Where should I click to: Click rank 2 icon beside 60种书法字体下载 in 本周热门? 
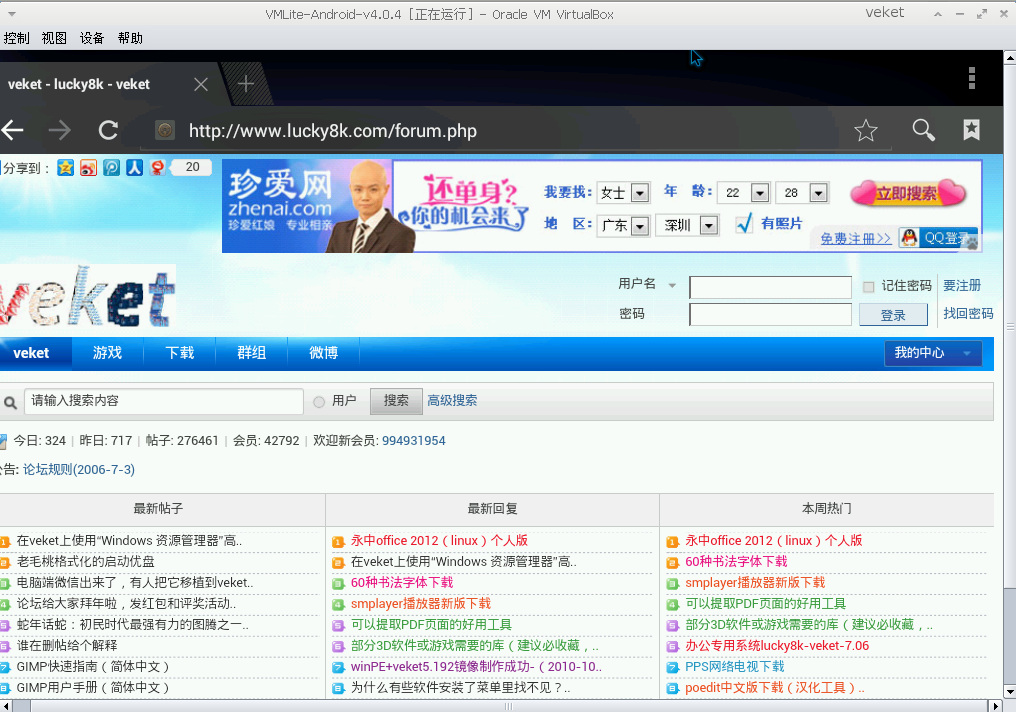(x=673, y=562)
